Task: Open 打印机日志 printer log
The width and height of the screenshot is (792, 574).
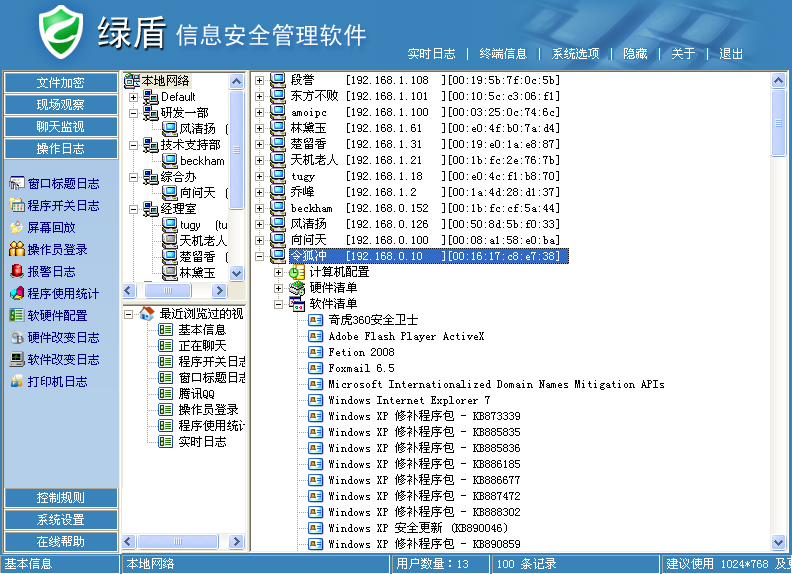Action: tap(48, 381)
